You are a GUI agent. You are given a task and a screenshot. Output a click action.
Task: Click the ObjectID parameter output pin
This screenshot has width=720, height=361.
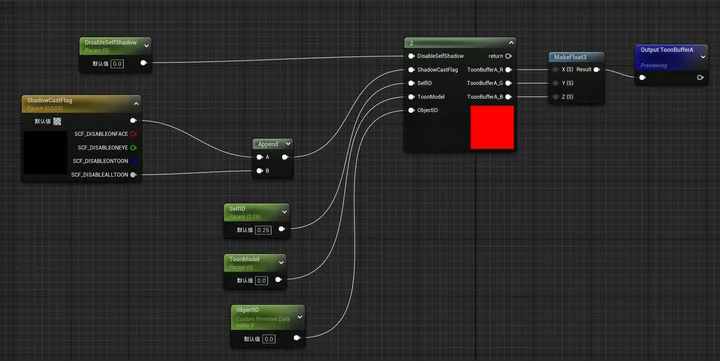297,338
